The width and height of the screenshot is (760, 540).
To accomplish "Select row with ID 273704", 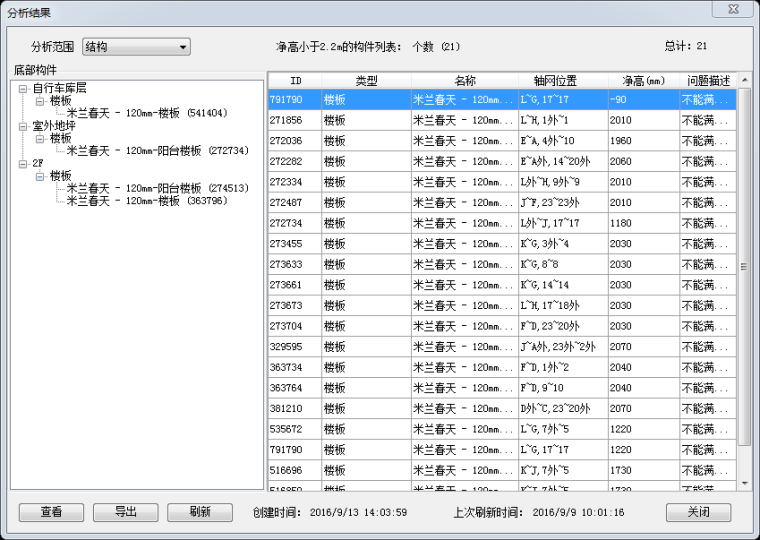I will pos(502,326).
